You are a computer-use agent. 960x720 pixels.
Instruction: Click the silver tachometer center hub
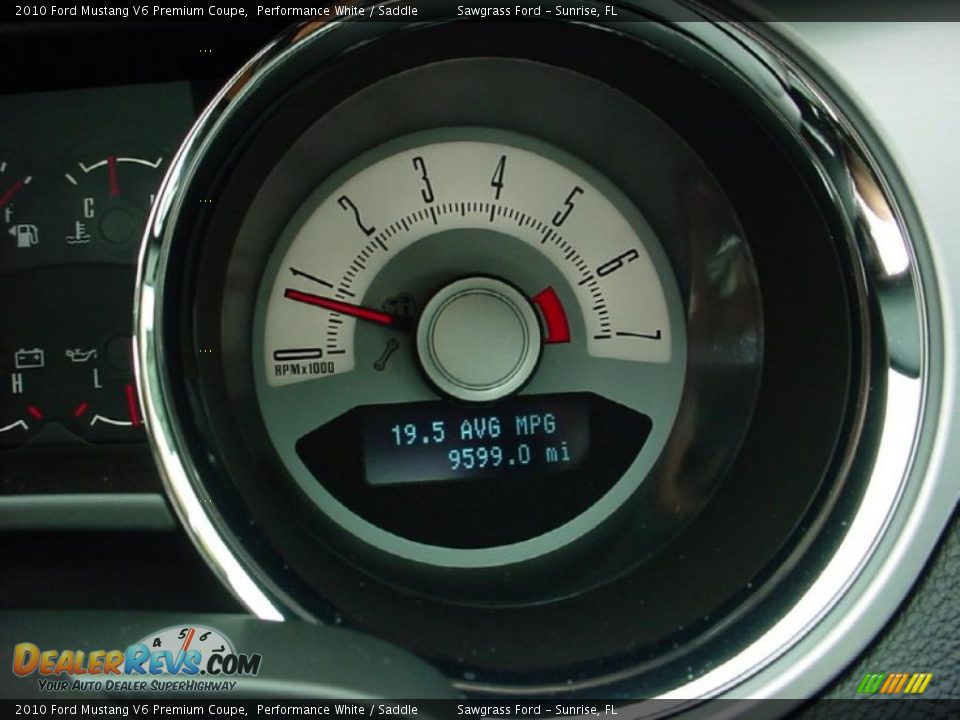click(x=478, y=339)
